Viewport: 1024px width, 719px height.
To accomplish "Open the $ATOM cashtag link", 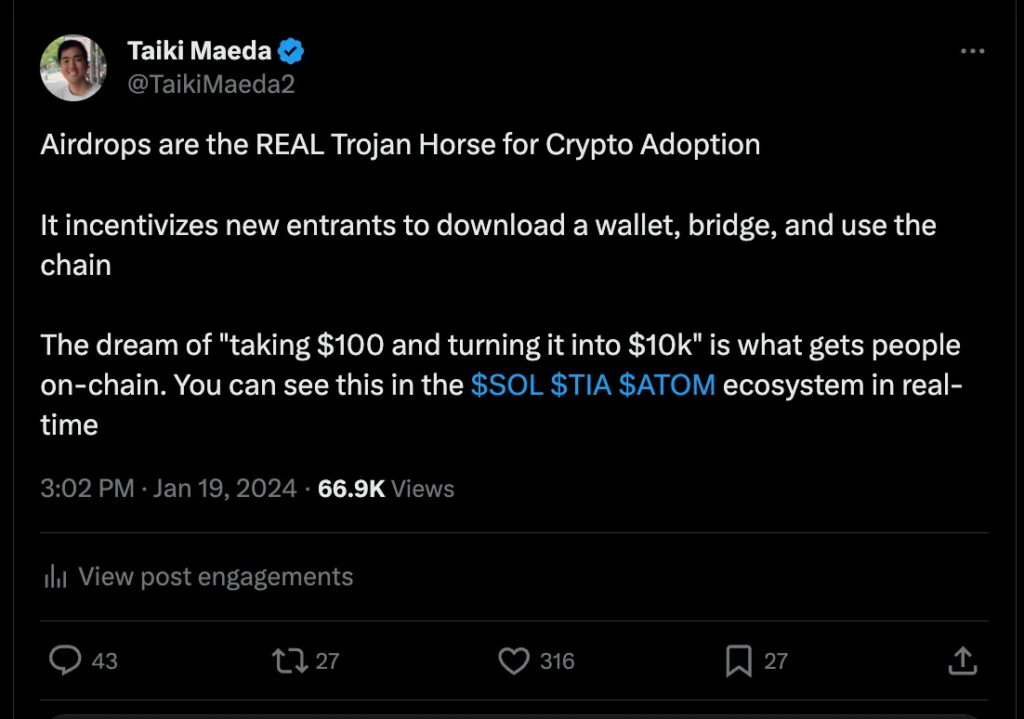I will click(x=667, y=385).
